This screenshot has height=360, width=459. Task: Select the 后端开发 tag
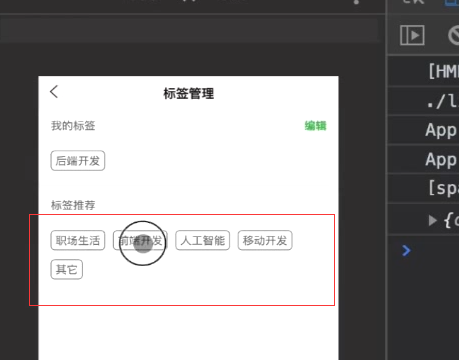coord(78,161)
